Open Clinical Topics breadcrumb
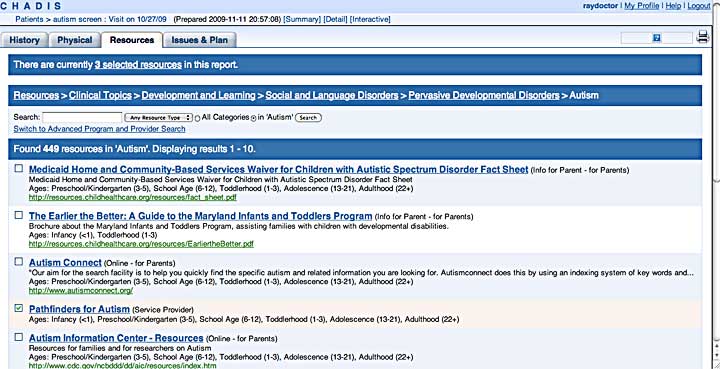This screenshot has width=720, height=369. pos(100,95)
